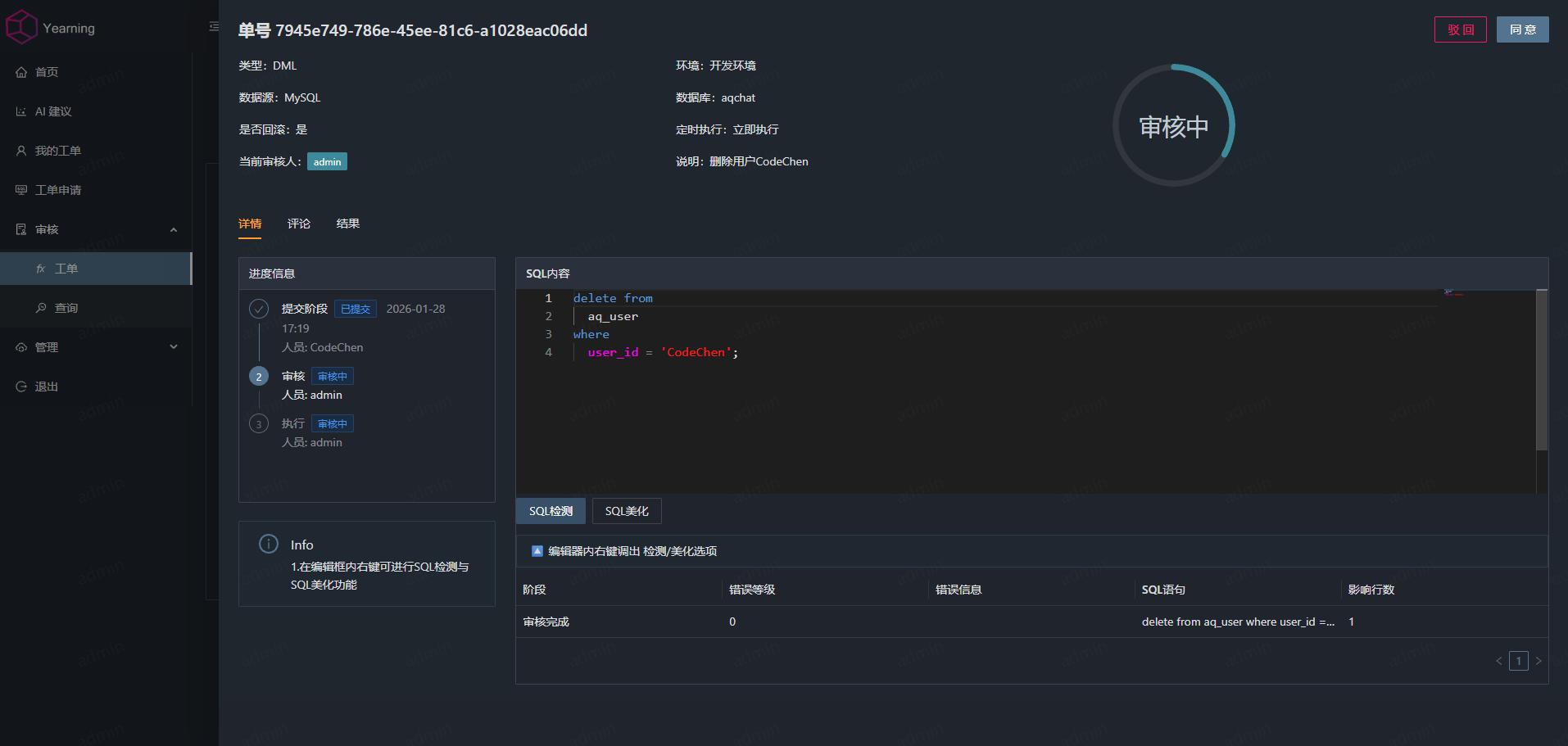Viewport: 1568px width, 746px height.
Task: Click the 错误信息 column header
Action: (958, 590)
